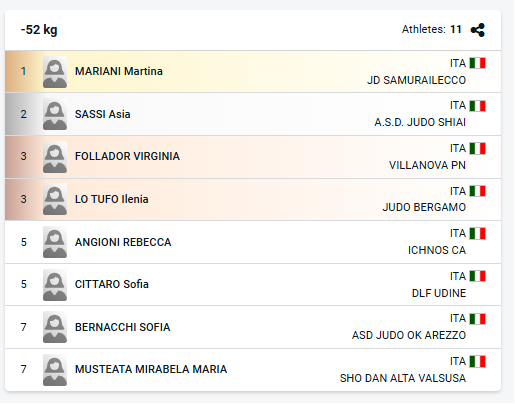This screenshot has height=404, width=515.
Task: Open LO TUFO Ilenia name link
Action: tap(112, 199)
